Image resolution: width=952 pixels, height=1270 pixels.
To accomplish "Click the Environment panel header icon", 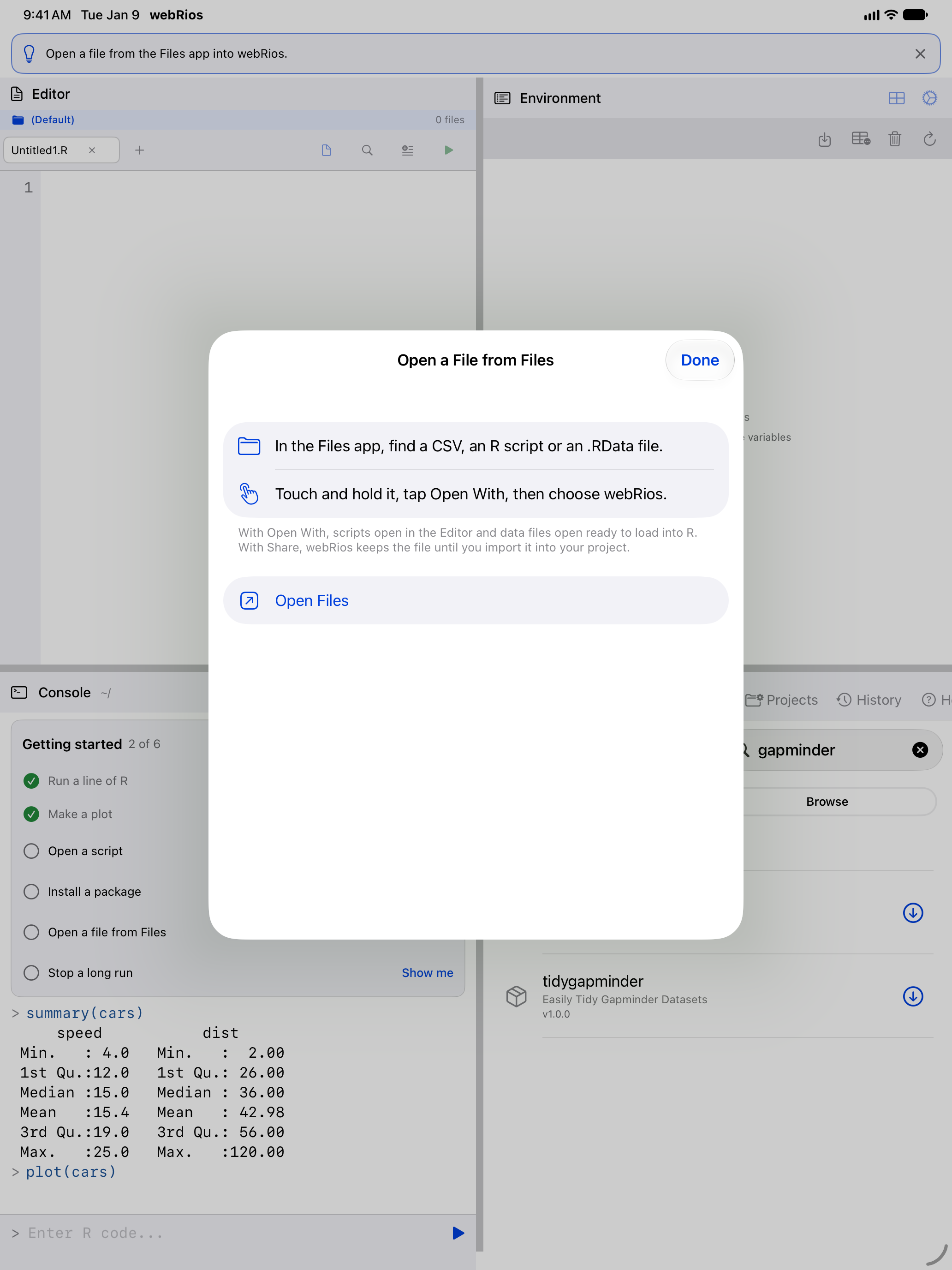I will [x=502, y=98].
